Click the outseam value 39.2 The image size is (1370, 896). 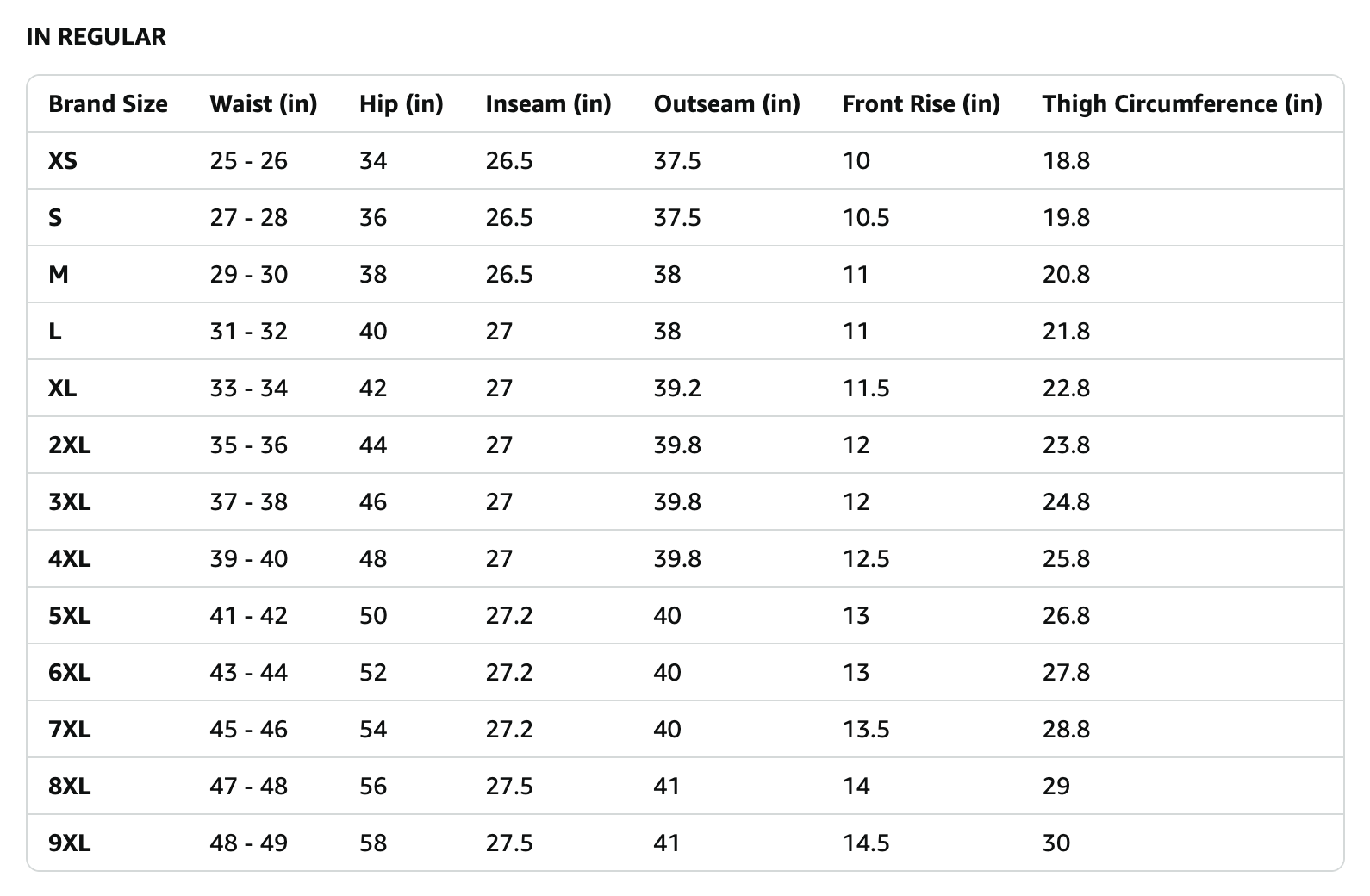[677, 389]
